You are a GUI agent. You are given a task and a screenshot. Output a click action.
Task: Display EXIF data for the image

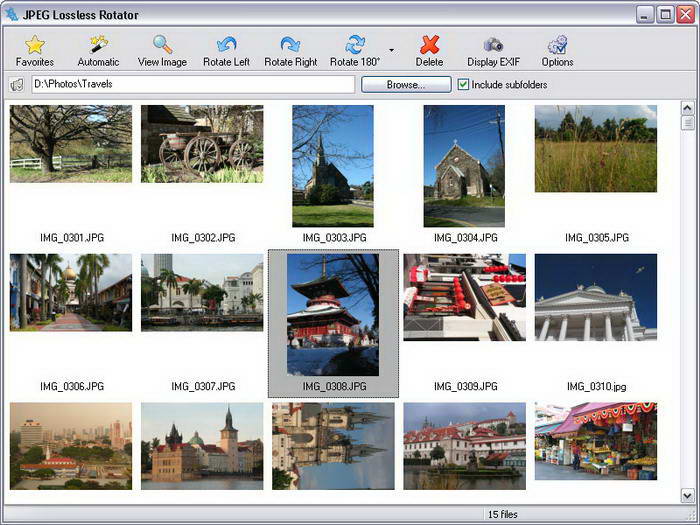coord(493,45)
